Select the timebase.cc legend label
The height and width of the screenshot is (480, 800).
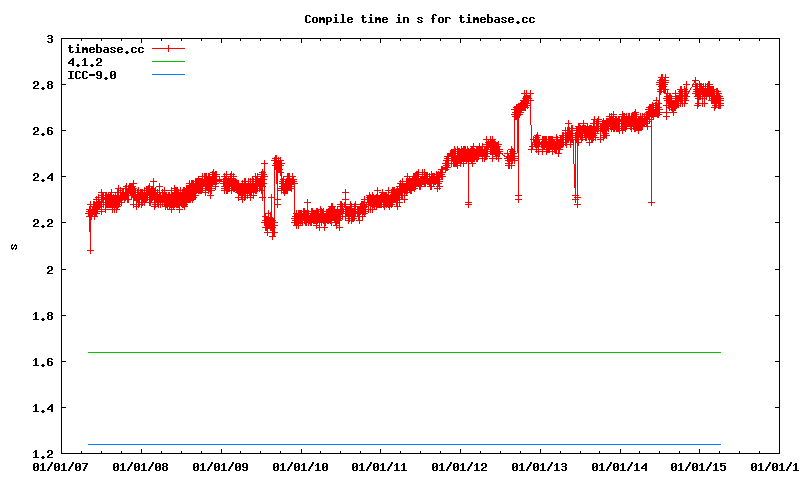tap(107, 48)
